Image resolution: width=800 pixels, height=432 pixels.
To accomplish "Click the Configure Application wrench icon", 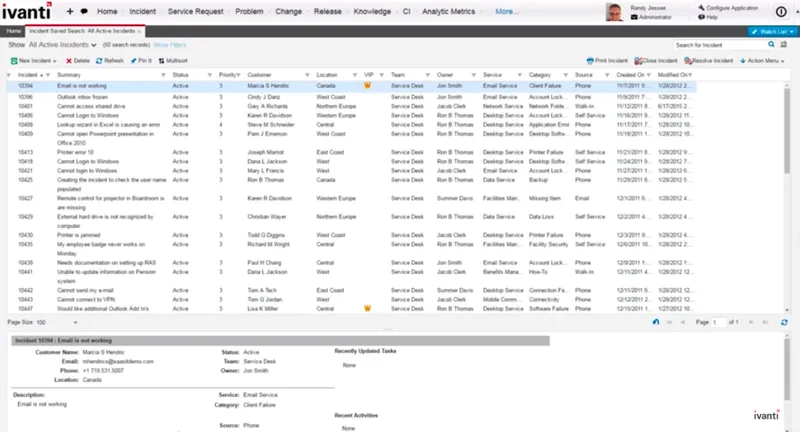I will click(701, 8).
